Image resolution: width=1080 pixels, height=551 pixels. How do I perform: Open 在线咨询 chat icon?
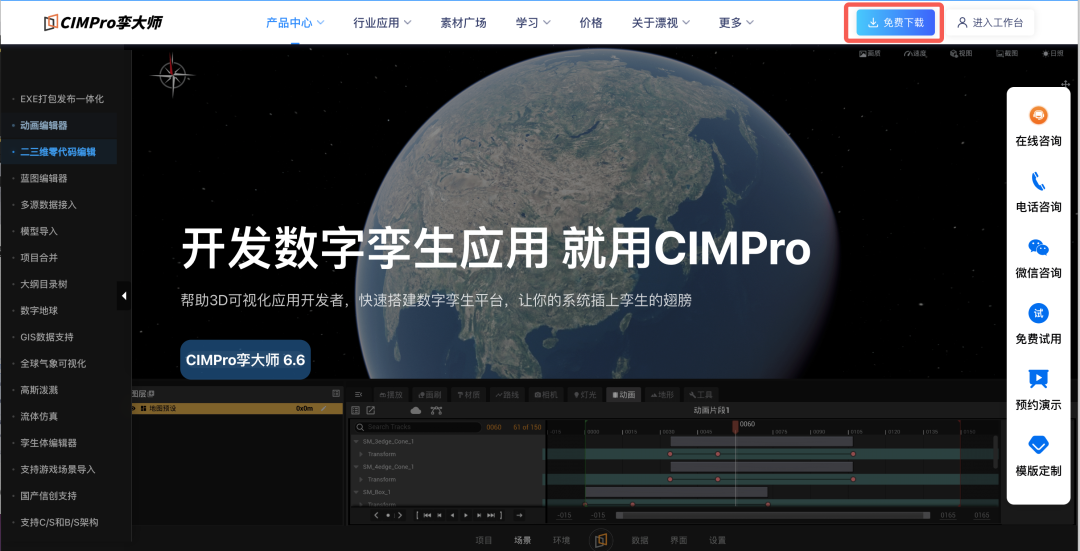point(1038,115)
